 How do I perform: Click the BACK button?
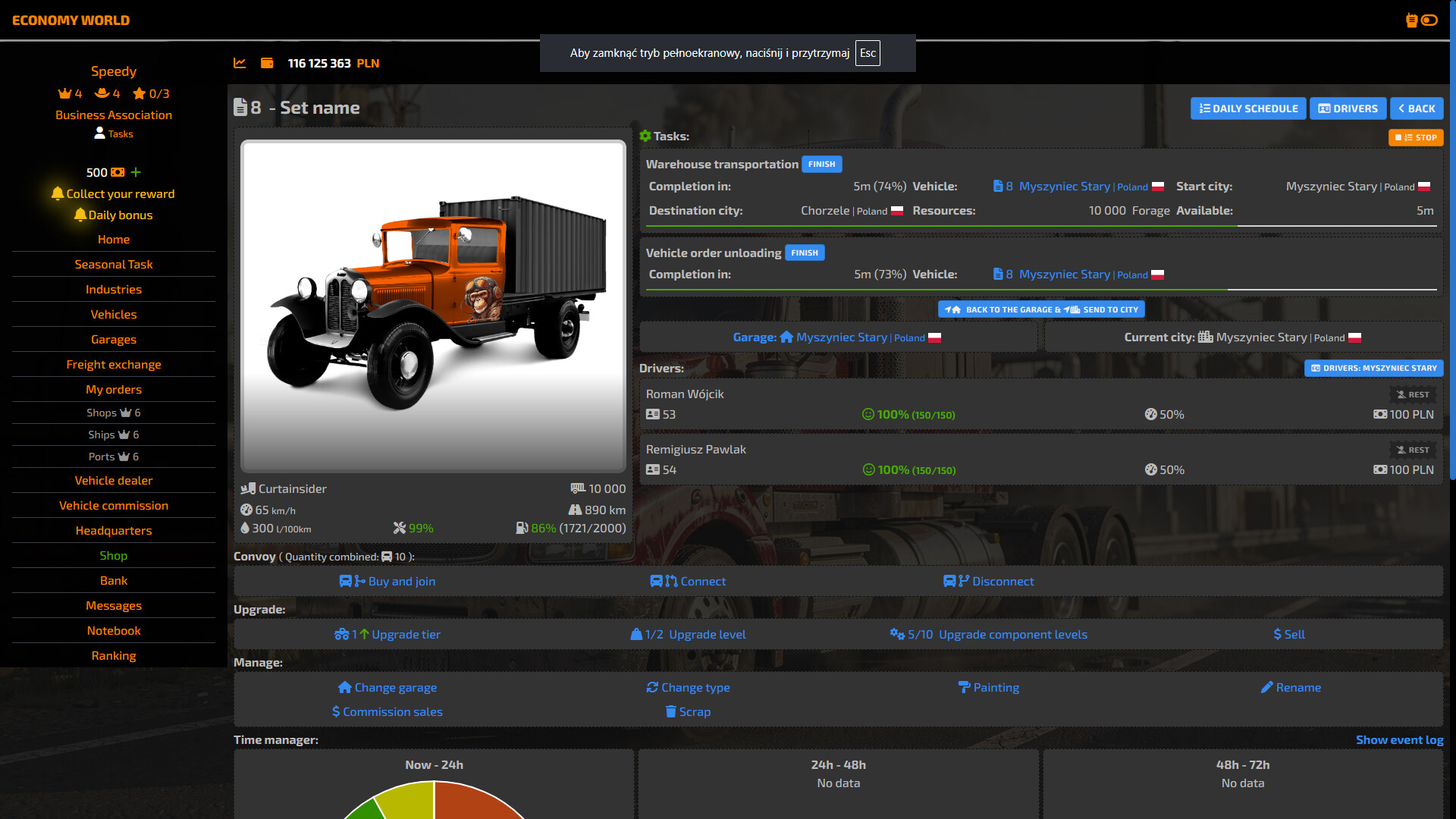click(x=1417, y=108)
